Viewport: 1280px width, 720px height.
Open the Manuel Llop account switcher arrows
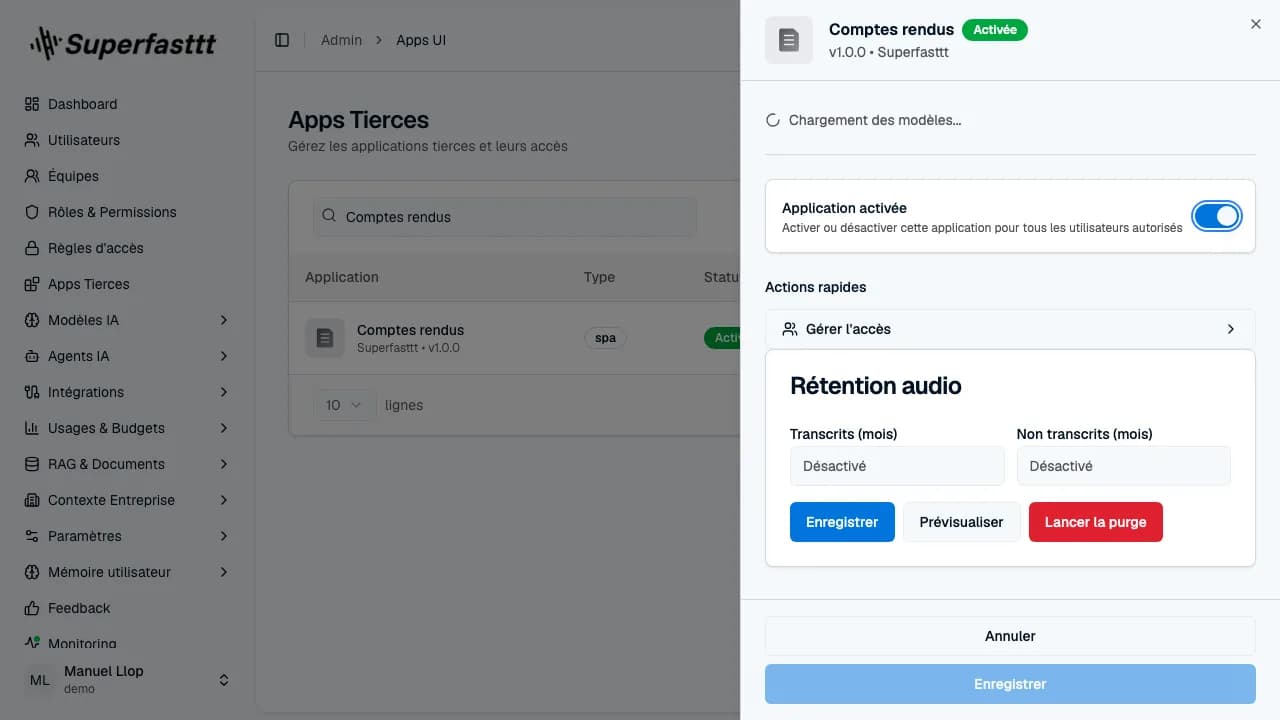click(x=224, y=680)
